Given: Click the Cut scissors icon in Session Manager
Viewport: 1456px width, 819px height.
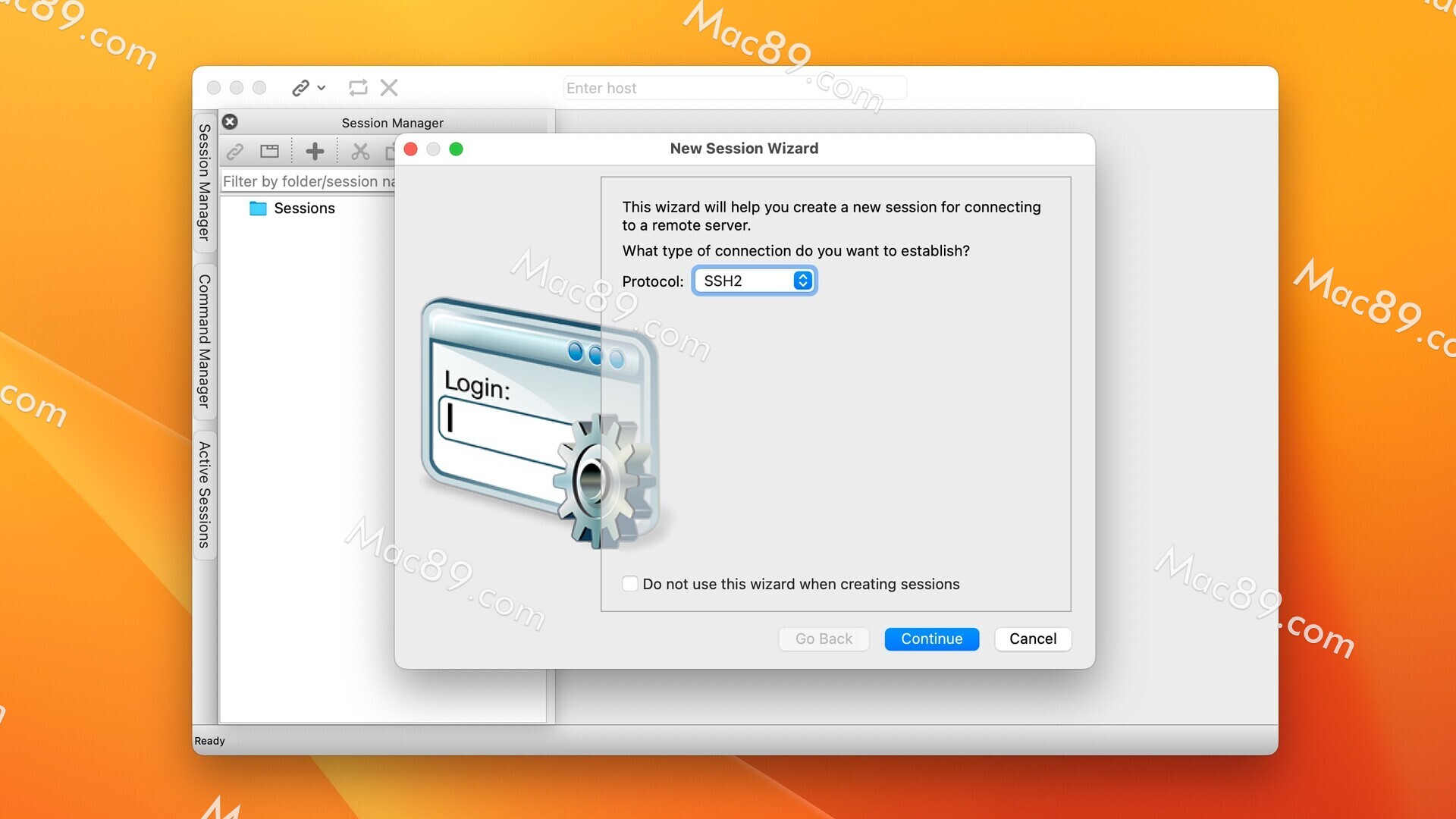Looking at the screenshot, I should point(360,152).
